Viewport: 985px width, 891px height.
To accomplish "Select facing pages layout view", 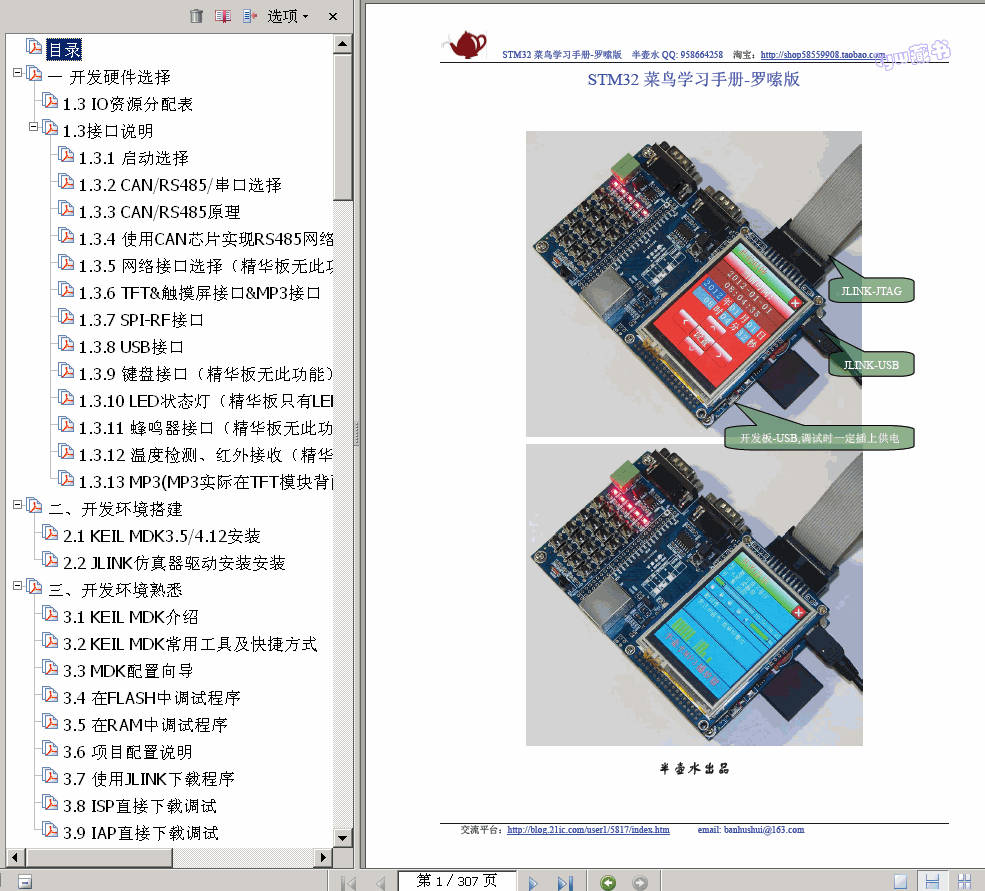I will pyautogui.click(x=964, y=882).
